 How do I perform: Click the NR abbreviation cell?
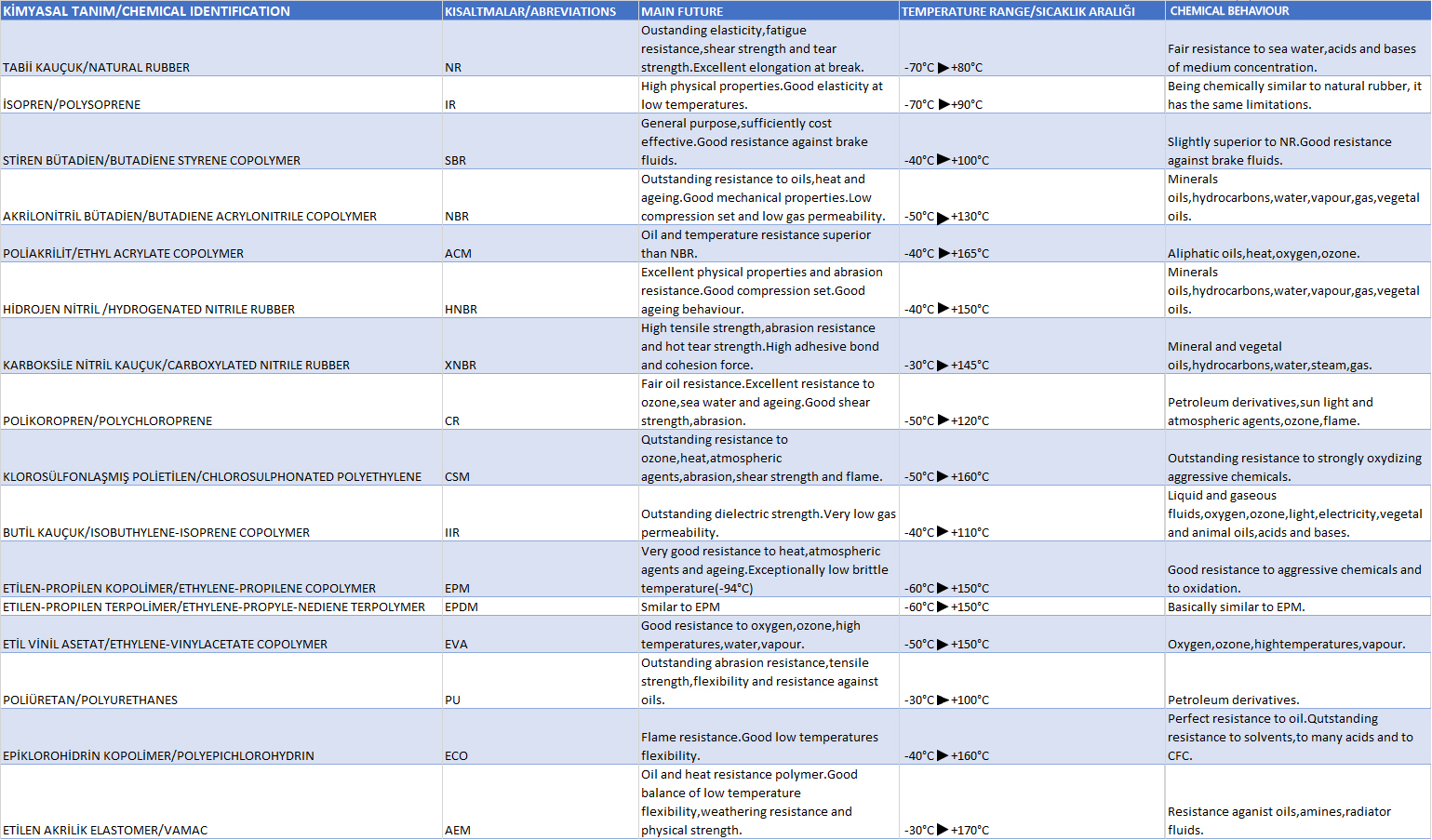tap(541, 48)
